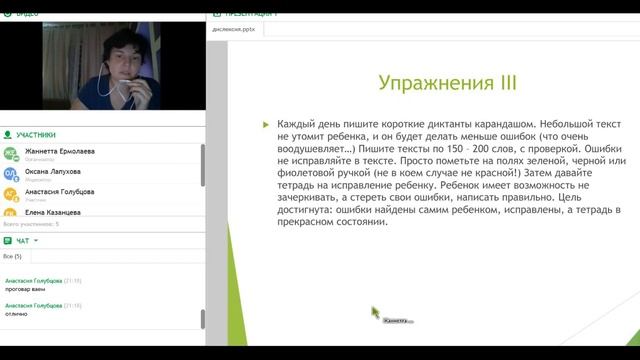The height and width of the screenshot is (360, 640).
Task: Click sender name above 'отлично' message
Action: point(33,306)
